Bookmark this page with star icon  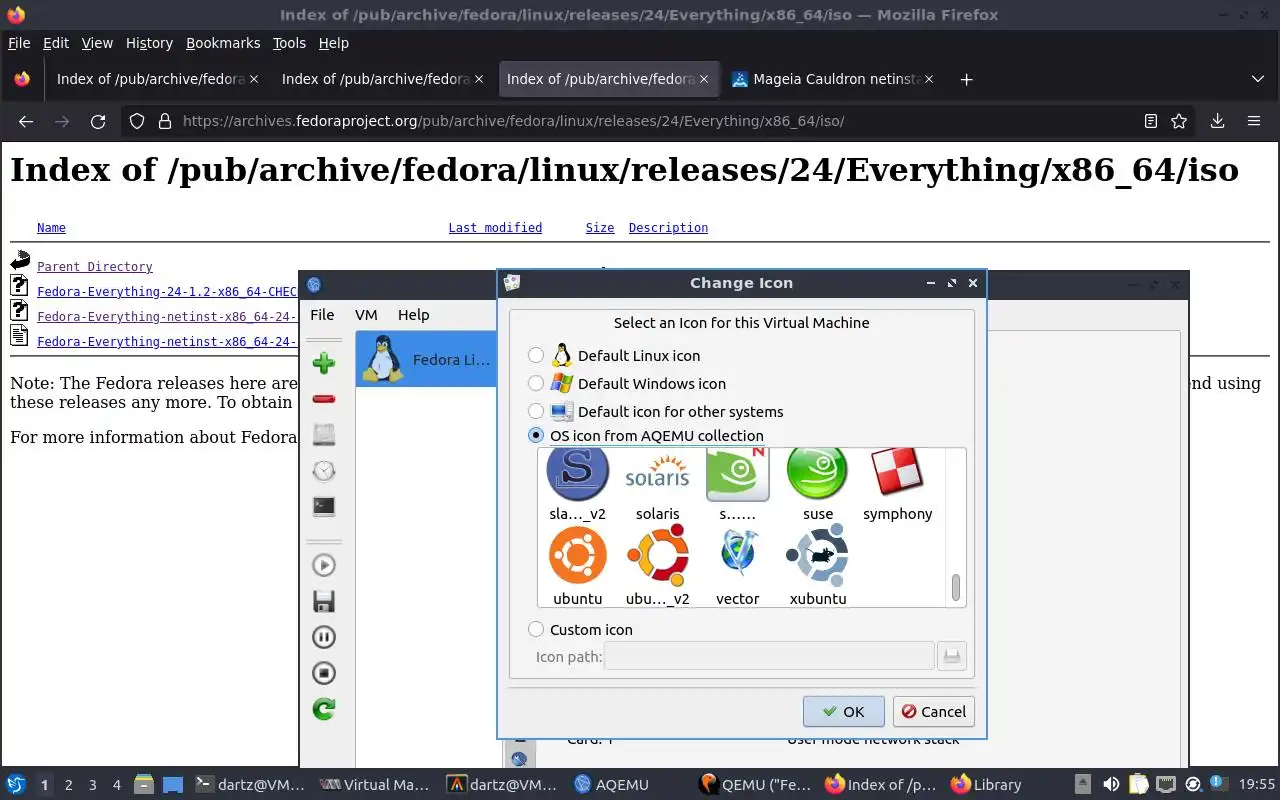pos(1179,121)
